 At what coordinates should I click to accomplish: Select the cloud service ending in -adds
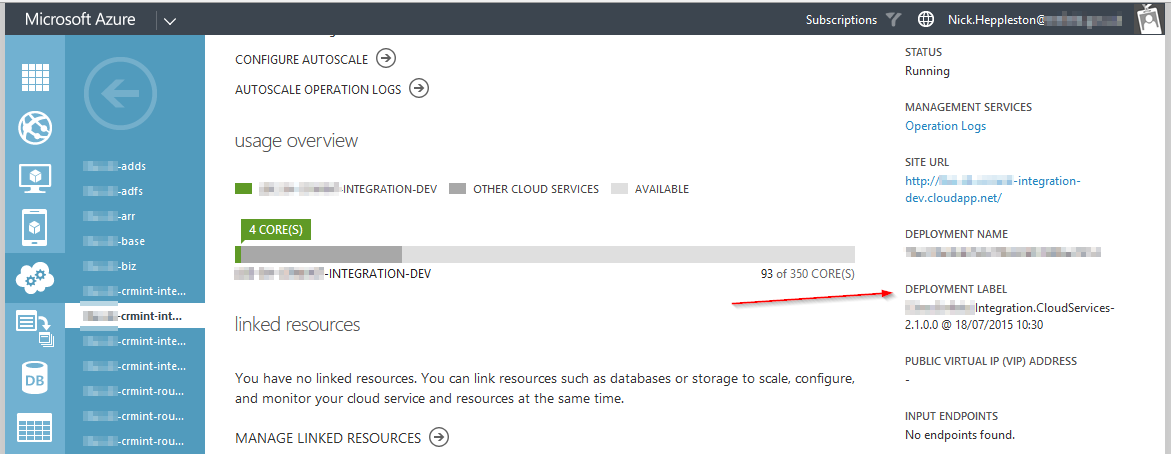116,166
